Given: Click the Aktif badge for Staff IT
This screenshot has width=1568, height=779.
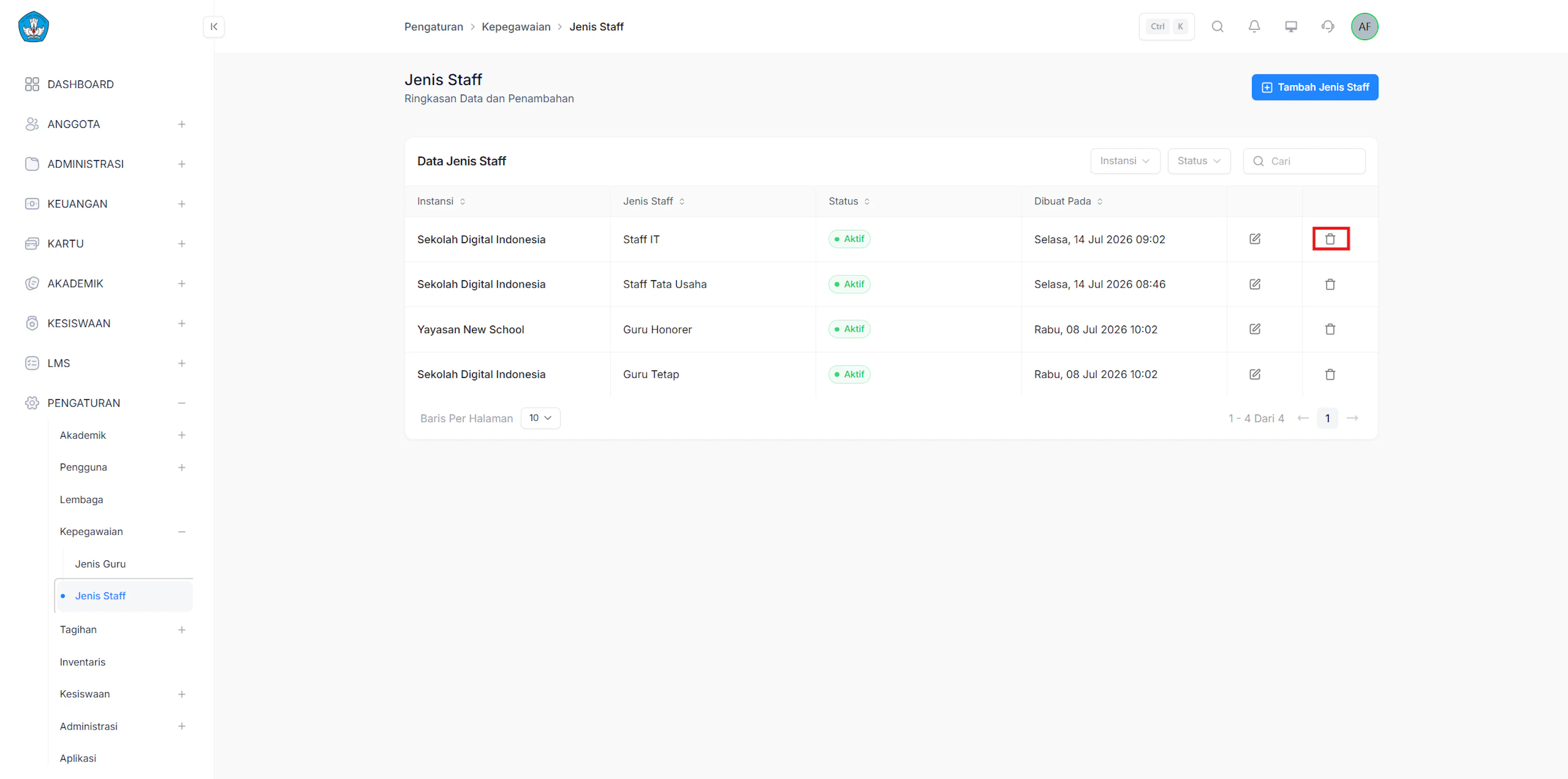Looking at the screenshot, I should pyautogui.click(x=849, y=239).
